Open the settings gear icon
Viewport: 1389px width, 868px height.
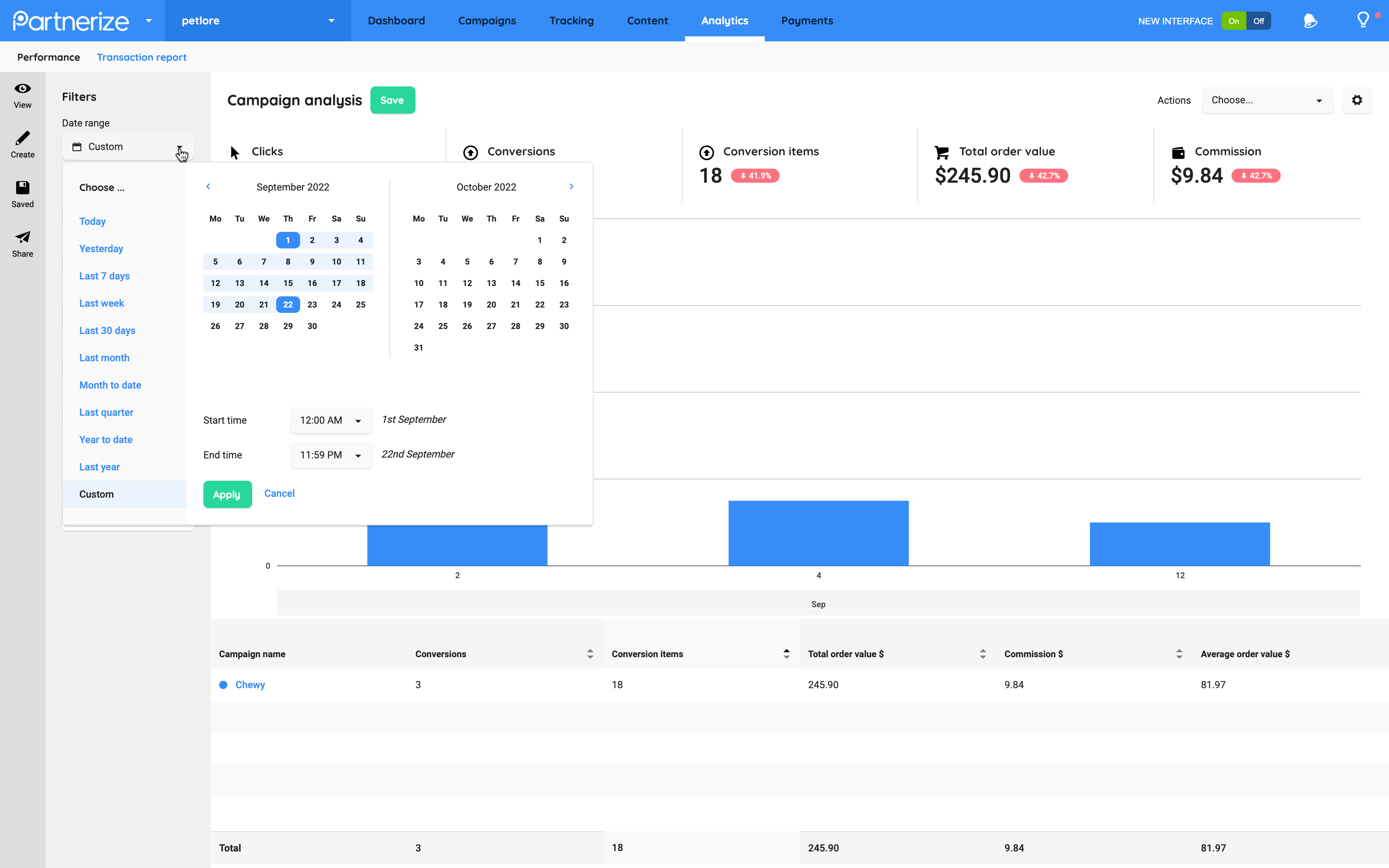click(1357, 100)
